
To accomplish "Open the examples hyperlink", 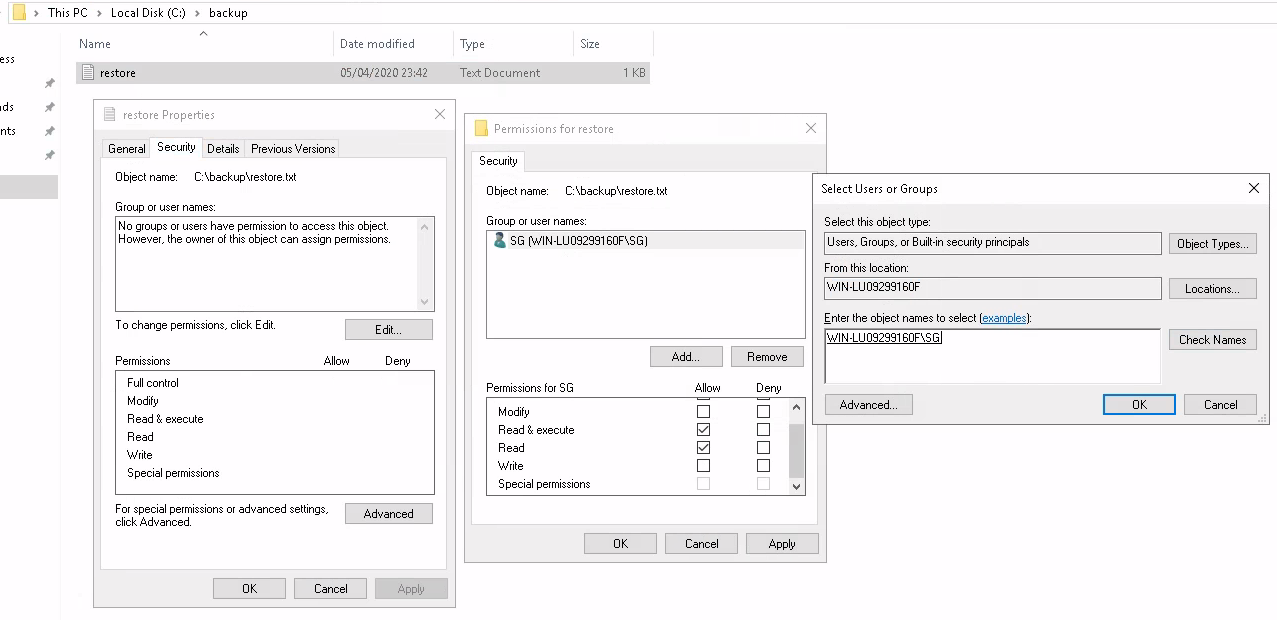I will (x=1004, y=318).
